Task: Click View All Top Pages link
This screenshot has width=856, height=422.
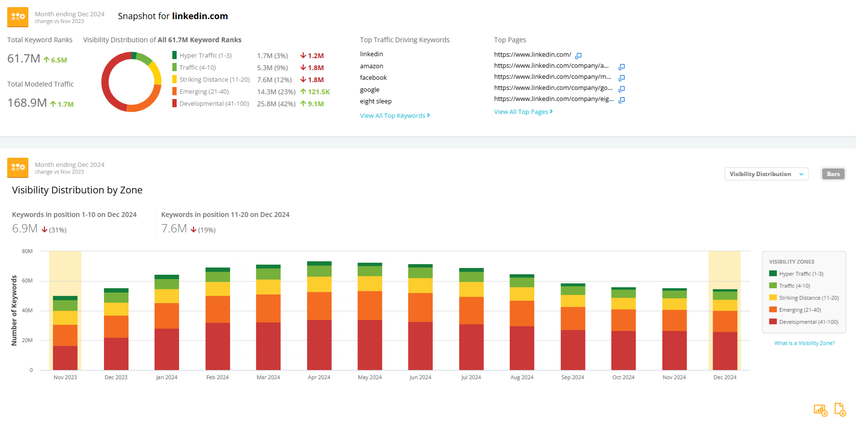Action: tap(524, 111)
